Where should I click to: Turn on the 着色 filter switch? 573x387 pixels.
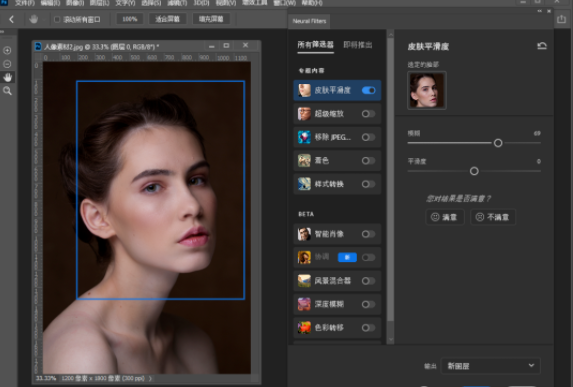coord(368,160)
